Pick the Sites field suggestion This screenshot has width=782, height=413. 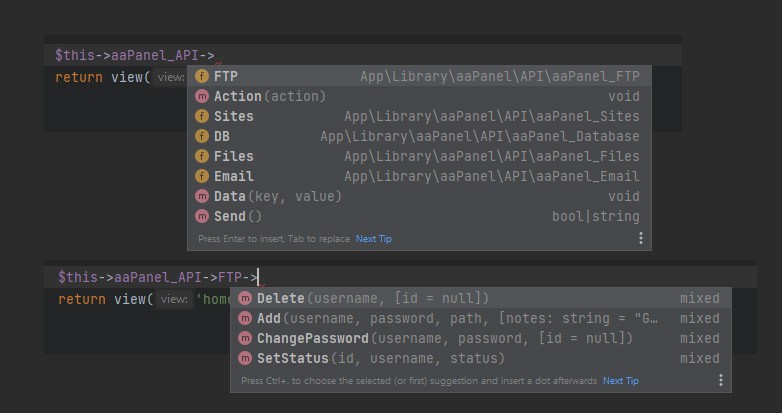pyautogui.click(x=419, y=116)
